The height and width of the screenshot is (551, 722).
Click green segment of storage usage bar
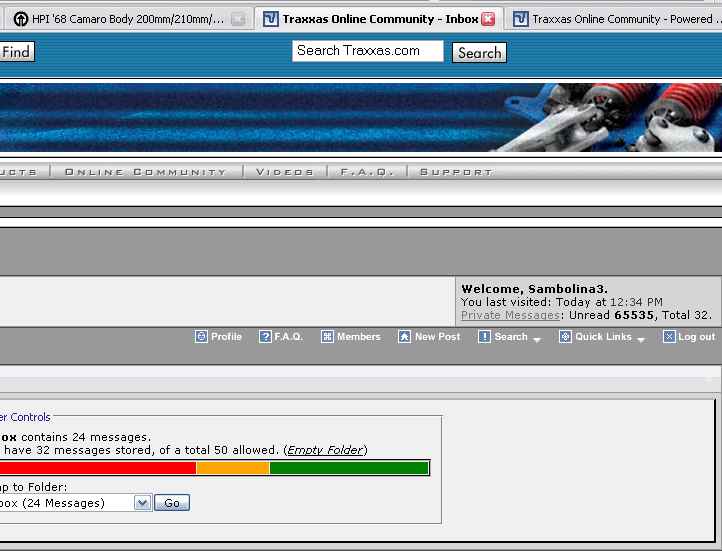(x=349, y=468)
